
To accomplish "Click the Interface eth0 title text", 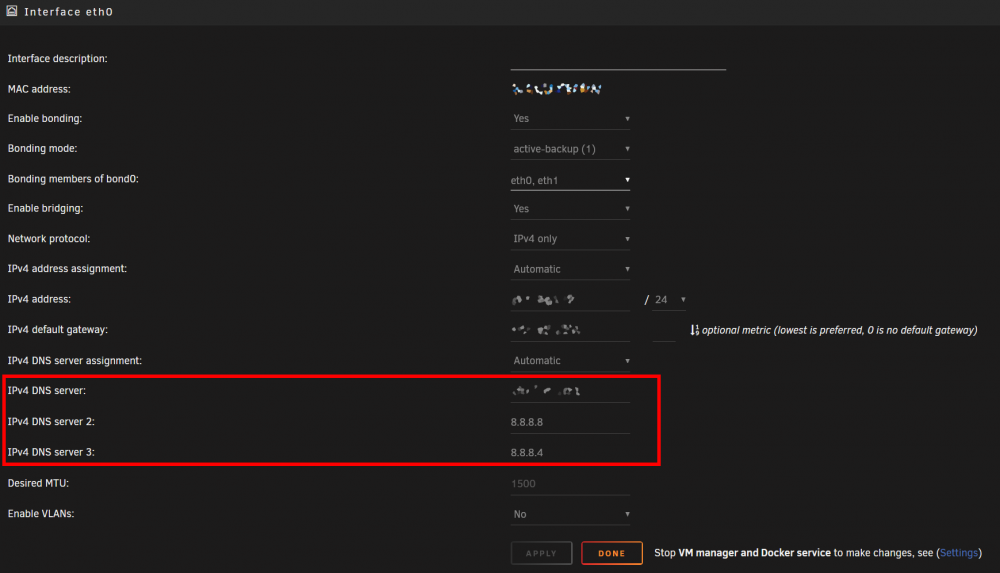I will coord(68,11).
